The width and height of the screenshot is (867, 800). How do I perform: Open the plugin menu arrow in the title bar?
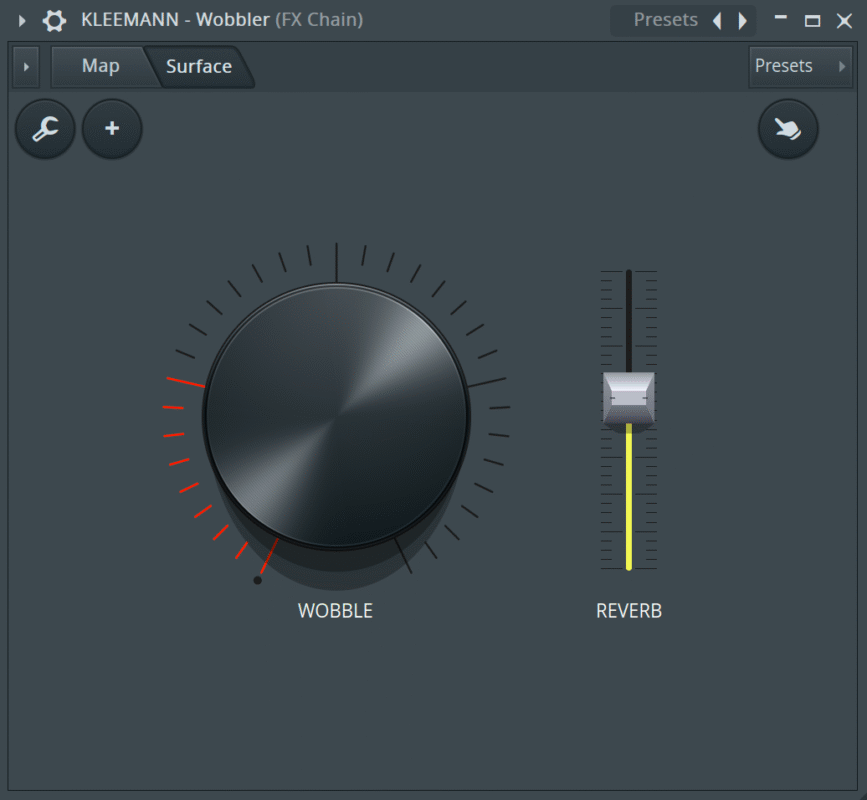click(x=22, y=20)
